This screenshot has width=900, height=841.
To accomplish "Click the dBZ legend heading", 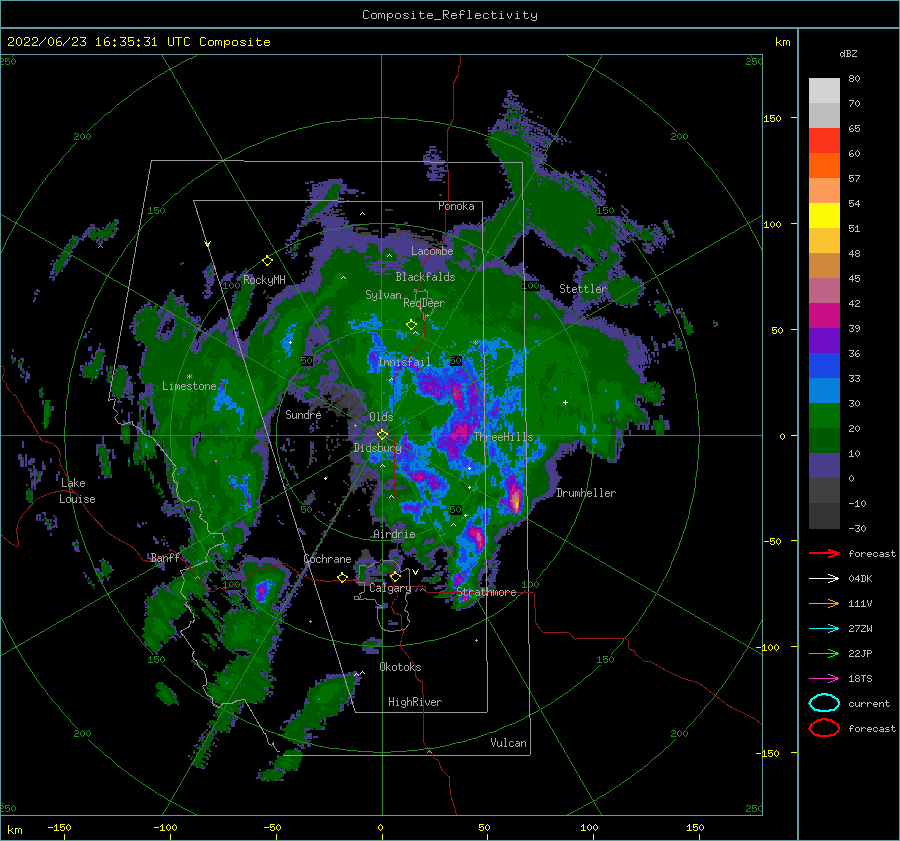I will coord(848,53).
